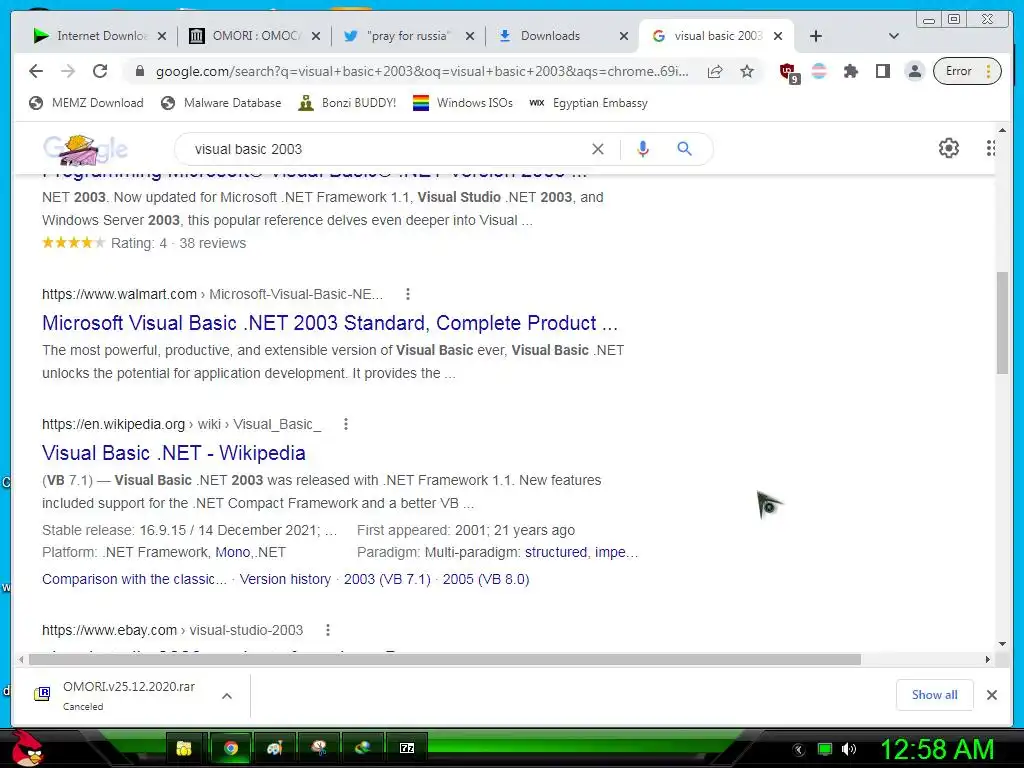Open the Bonzi BUDDY! bookmark
Screen dimensions: 1024x768
point(347,103)
